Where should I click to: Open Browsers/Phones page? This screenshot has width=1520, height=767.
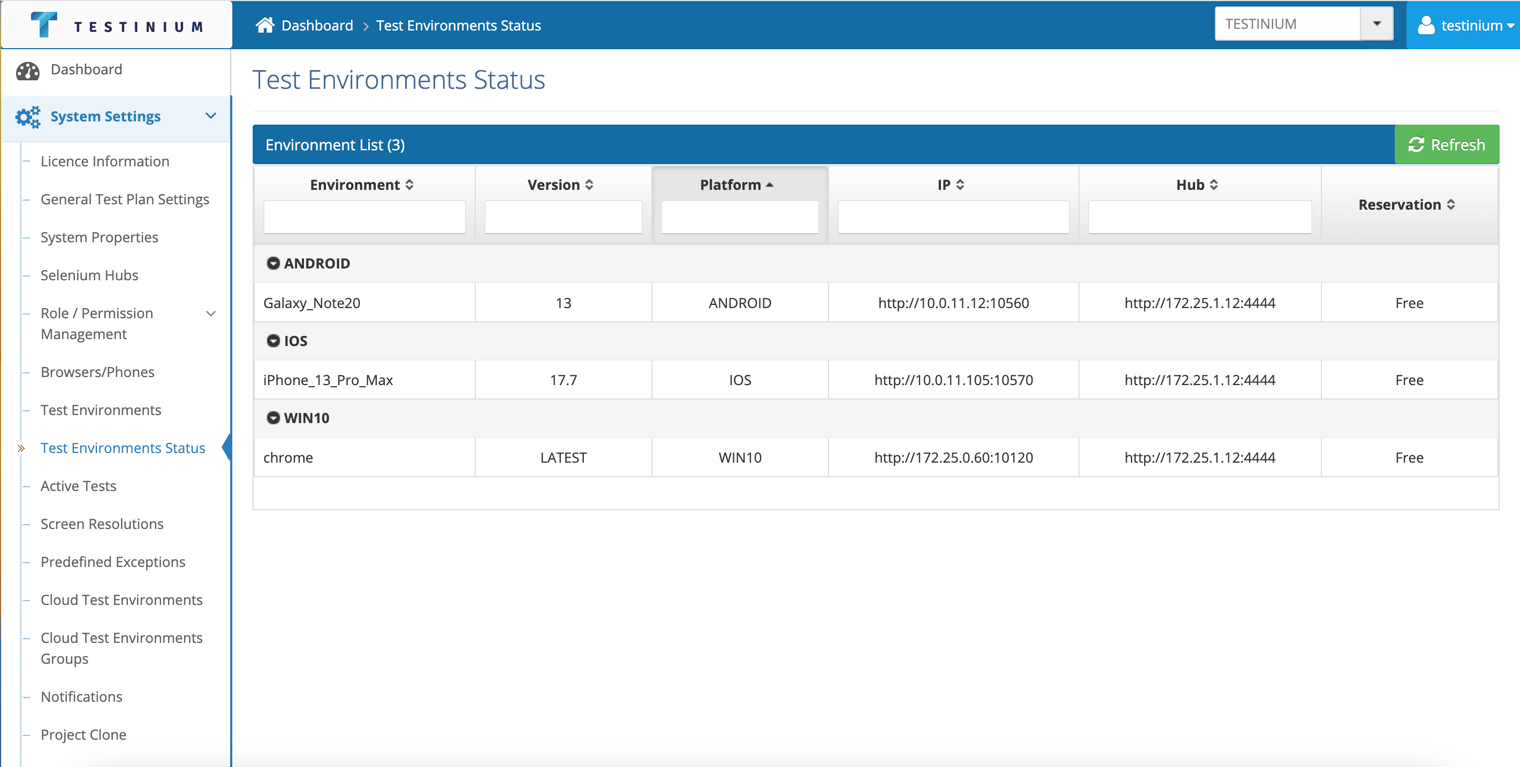tap(97, 372)
